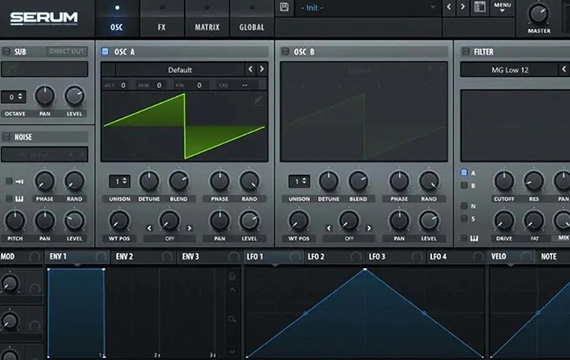Open the MENU dropdown

(502, 7)
